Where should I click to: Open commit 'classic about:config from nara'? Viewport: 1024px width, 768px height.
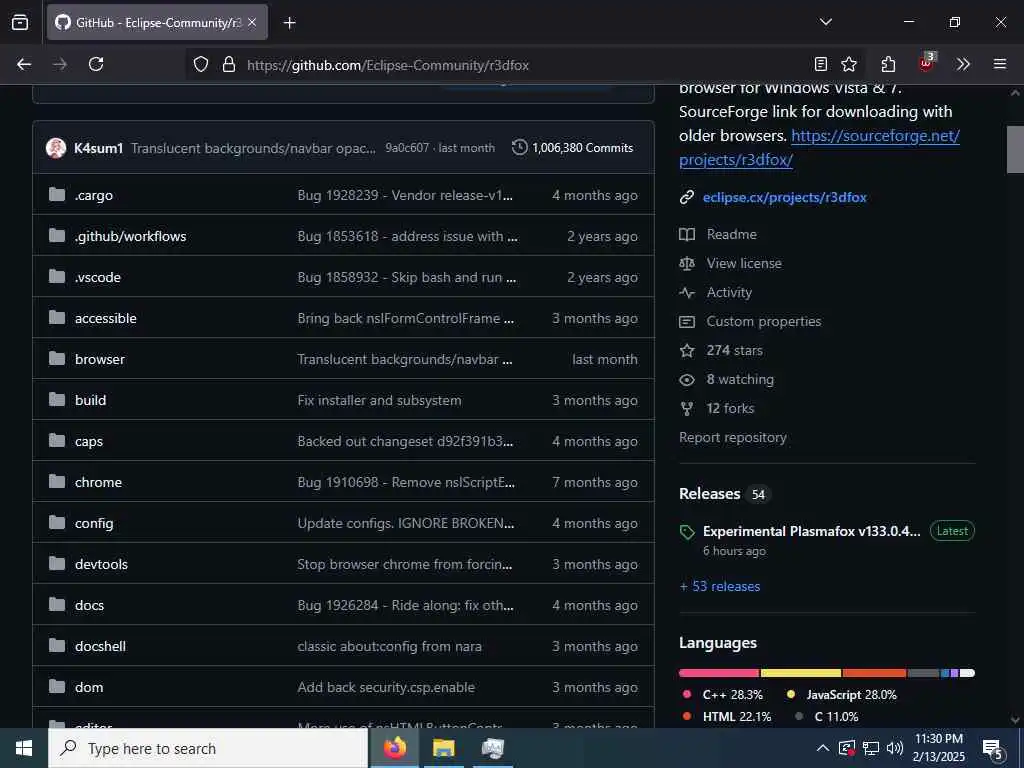pos(389,647)
